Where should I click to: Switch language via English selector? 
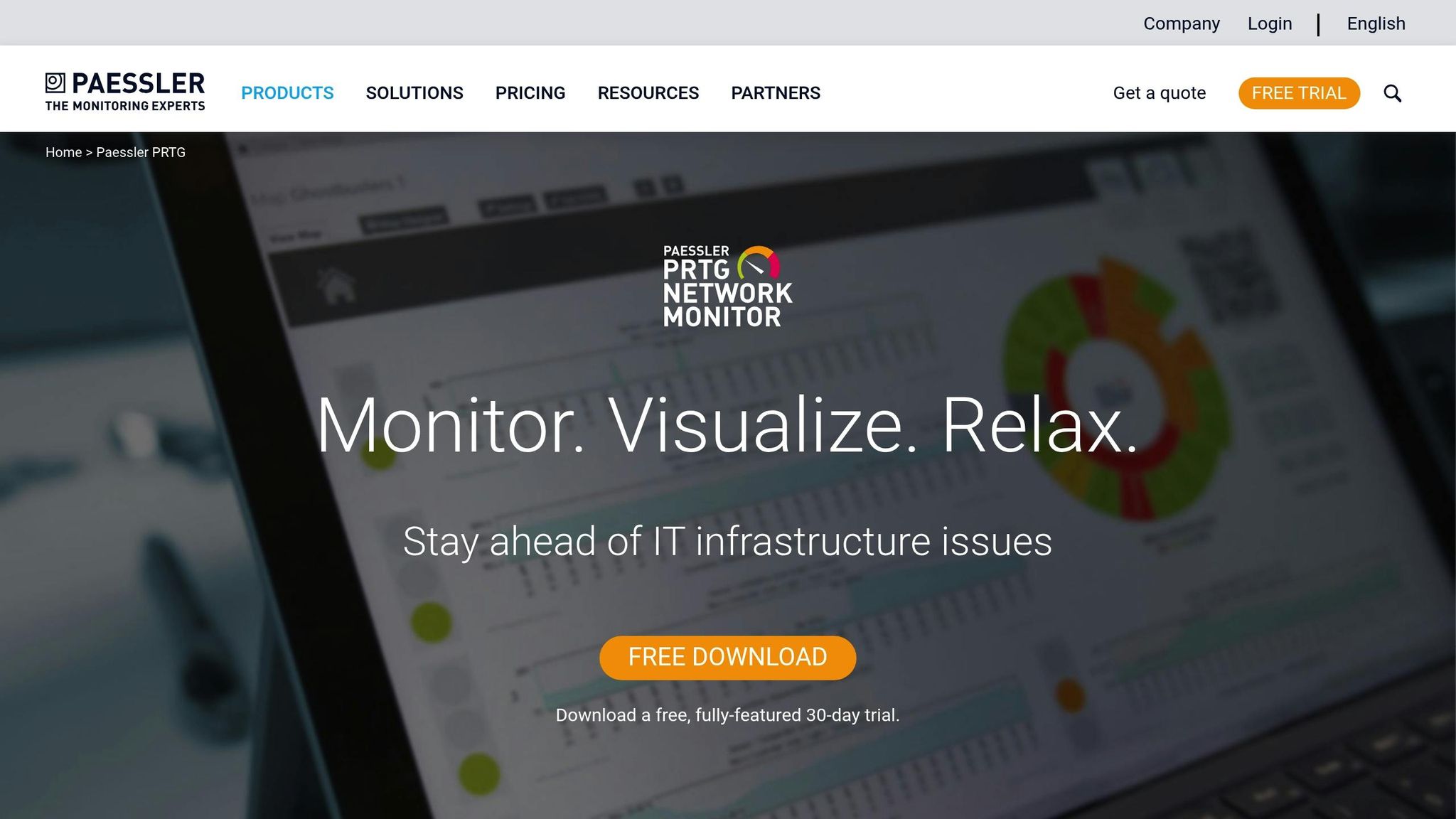tap(1375, 23)
